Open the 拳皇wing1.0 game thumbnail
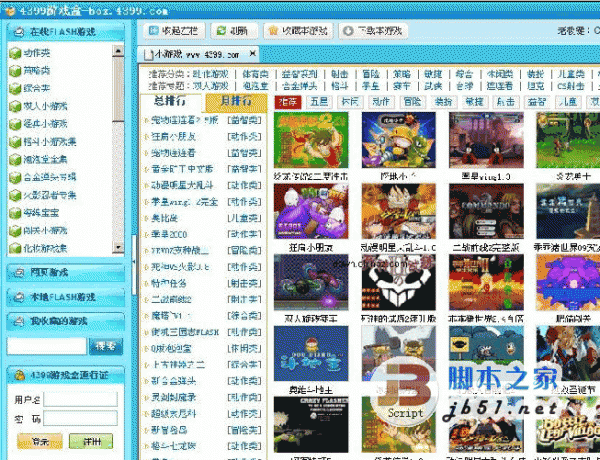The height and width of the screenshot is (460, 600). pyautogui.click(x=486, y=140)
